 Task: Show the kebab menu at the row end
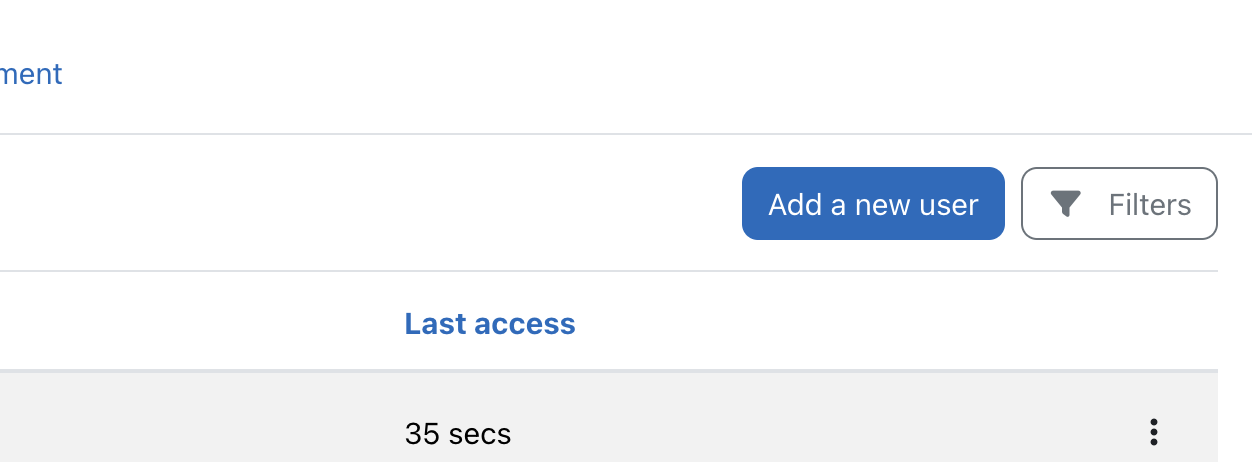[1154, 432]
